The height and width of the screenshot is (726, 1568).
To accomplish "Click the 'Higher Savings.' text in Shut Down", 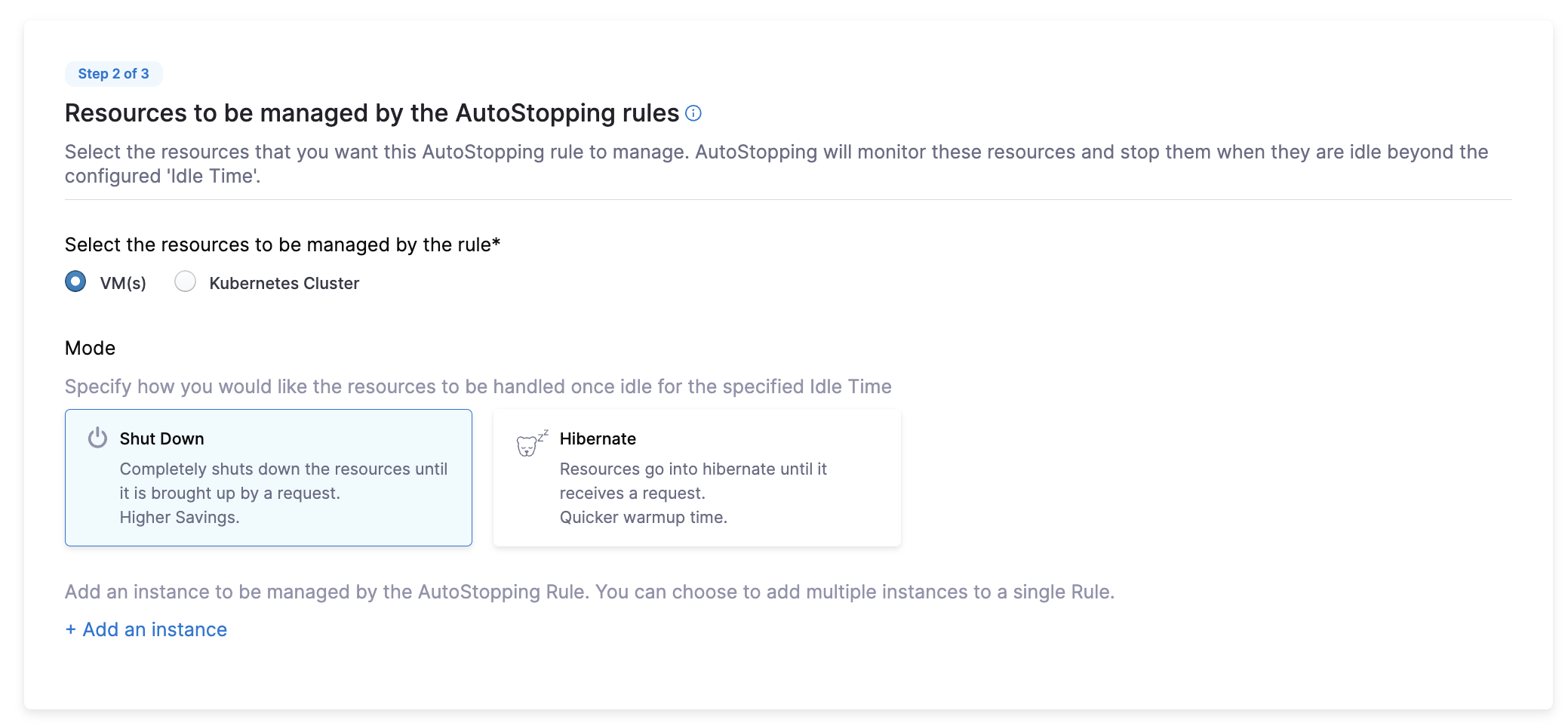I will pos(180,517).
